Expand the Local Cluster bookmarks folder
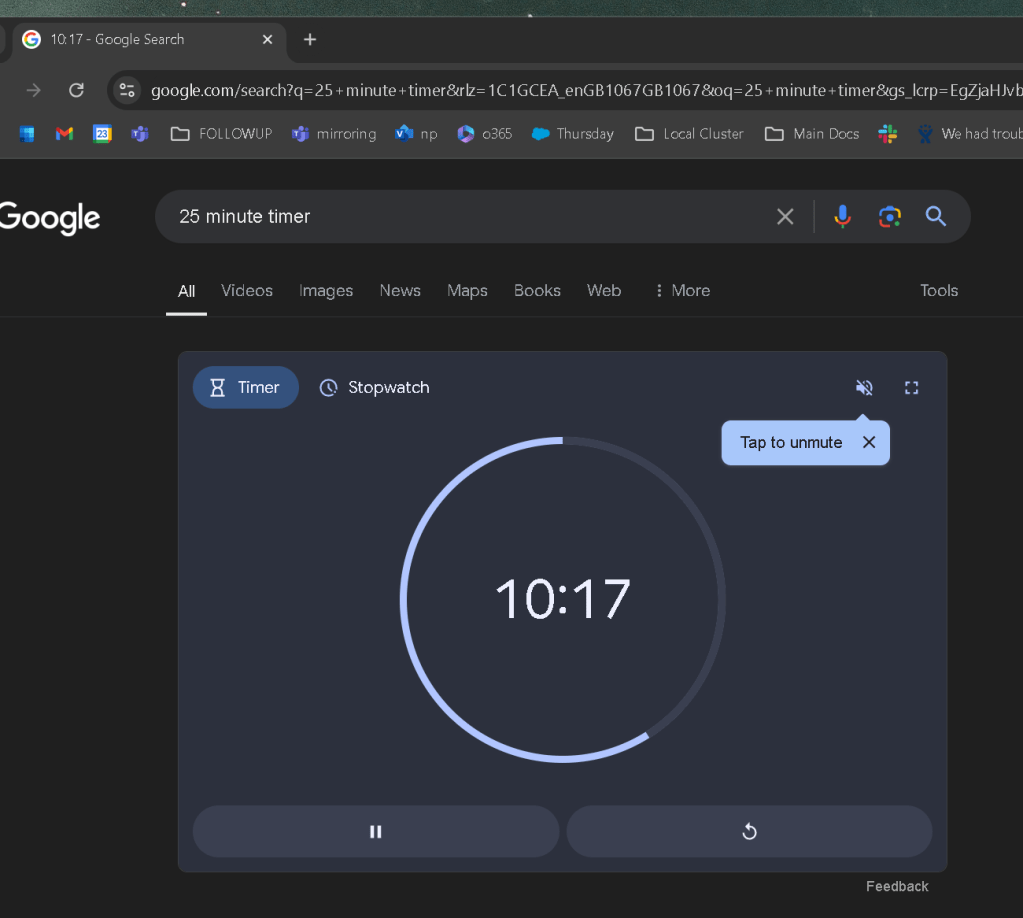This screenshot has width=1023, height=918. 689,134
